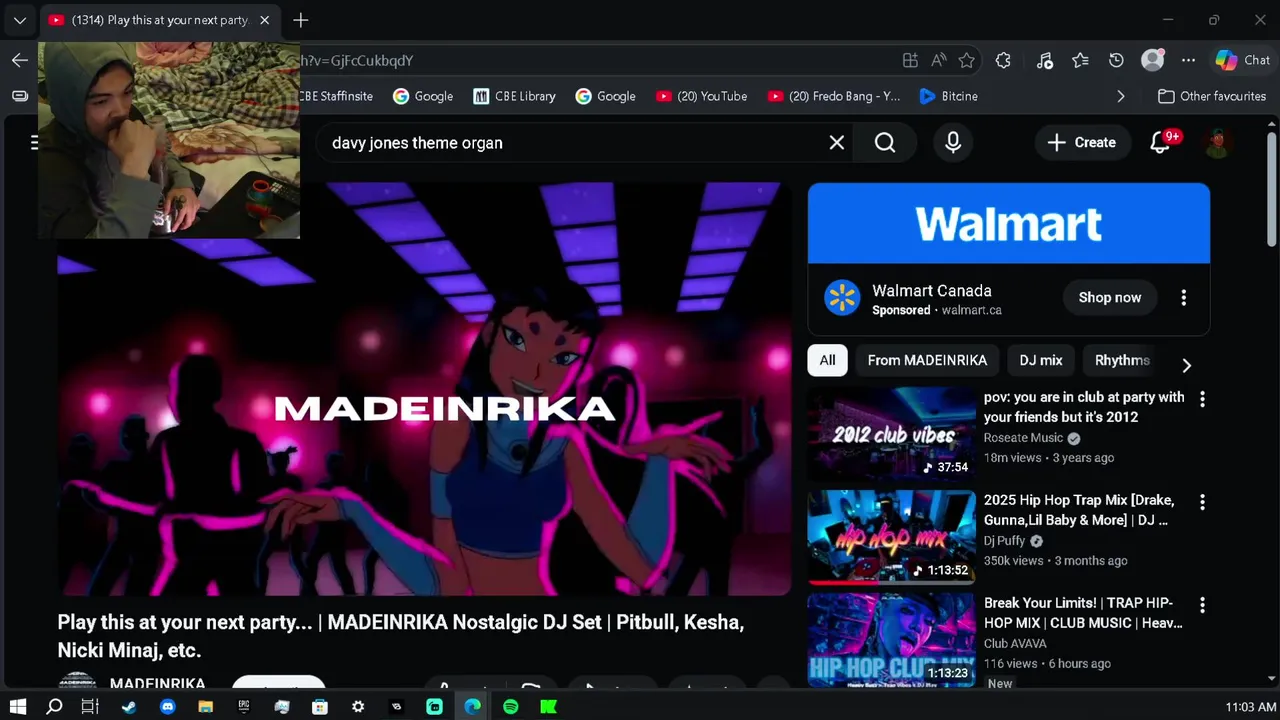Open the hip hop mix video thumbnail
Screen dimensions: 1280x720
tap(891, 537)
